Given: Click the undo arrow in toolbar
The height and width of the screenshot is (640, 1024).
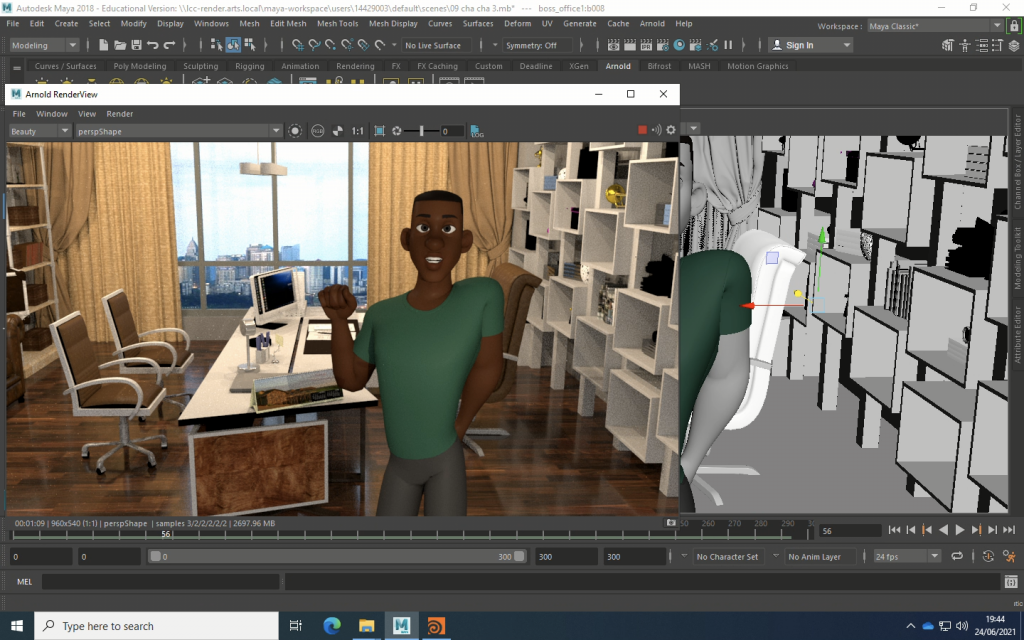Looking at the screenshot, I should pyautogui.click(x=152, y=45).
